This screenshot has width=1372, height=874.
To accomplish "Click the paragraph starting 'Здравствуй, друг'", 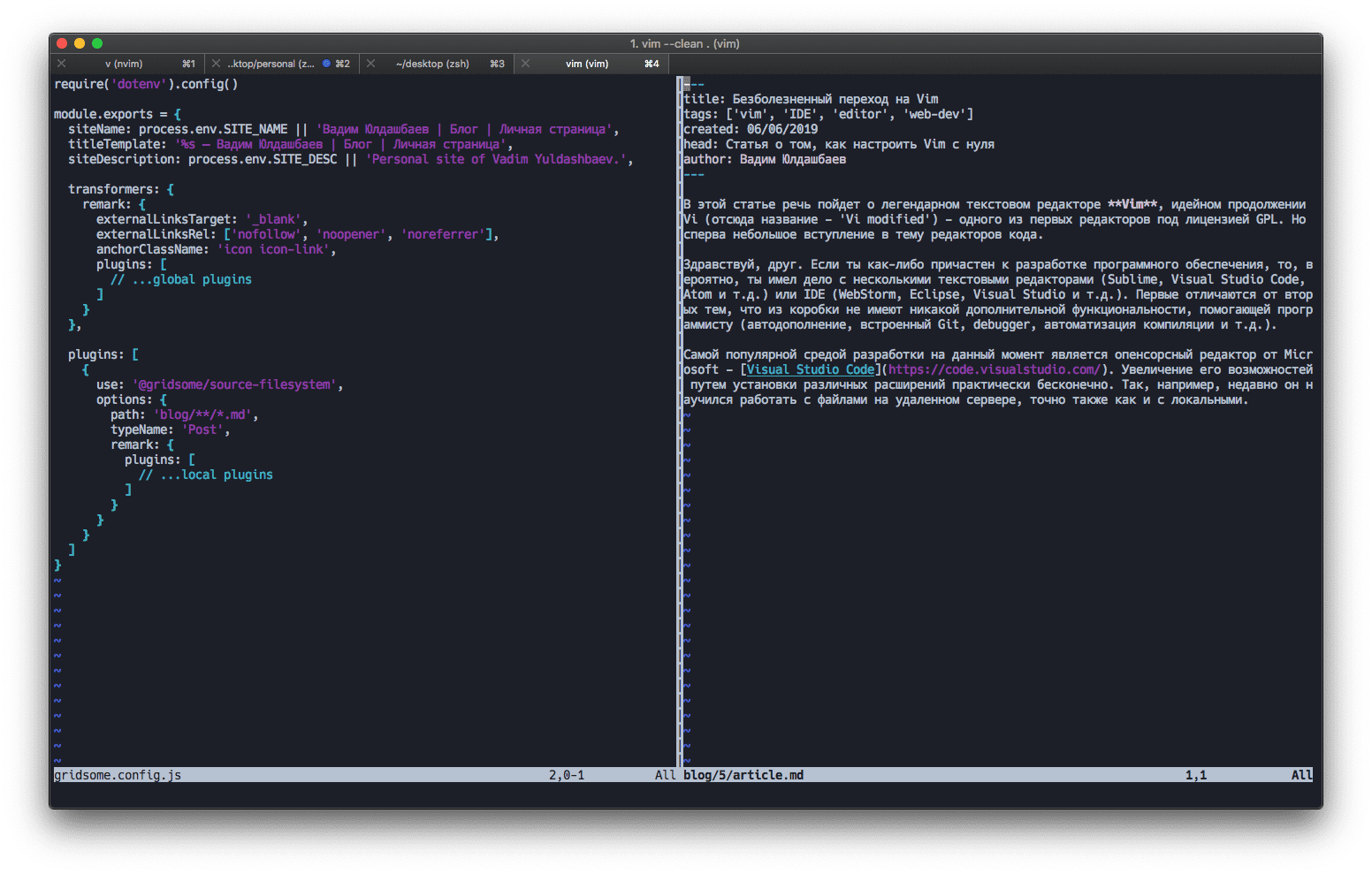I will tap(998, 294).
